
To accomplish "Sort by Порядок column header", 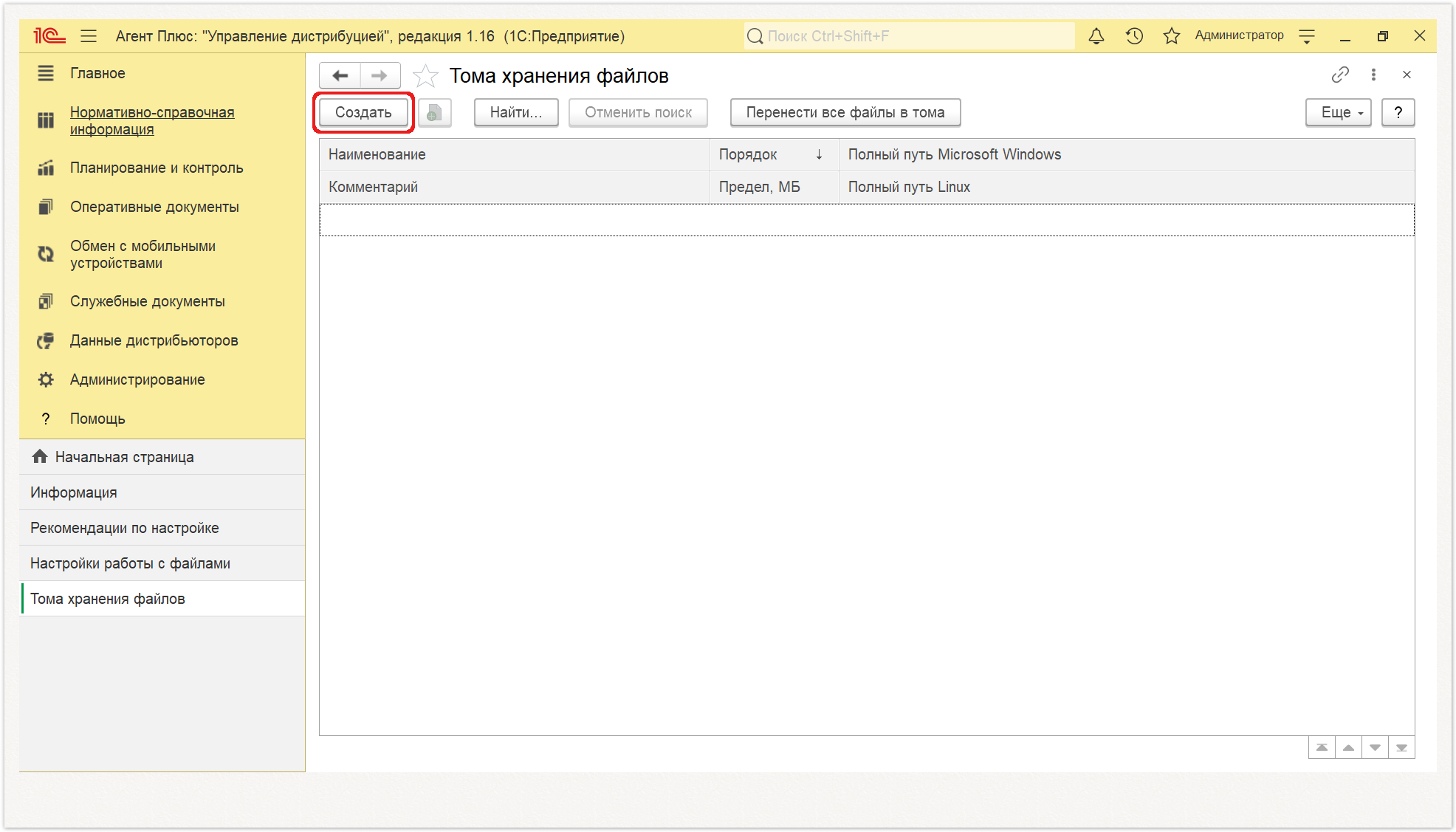I will (774, 154).
